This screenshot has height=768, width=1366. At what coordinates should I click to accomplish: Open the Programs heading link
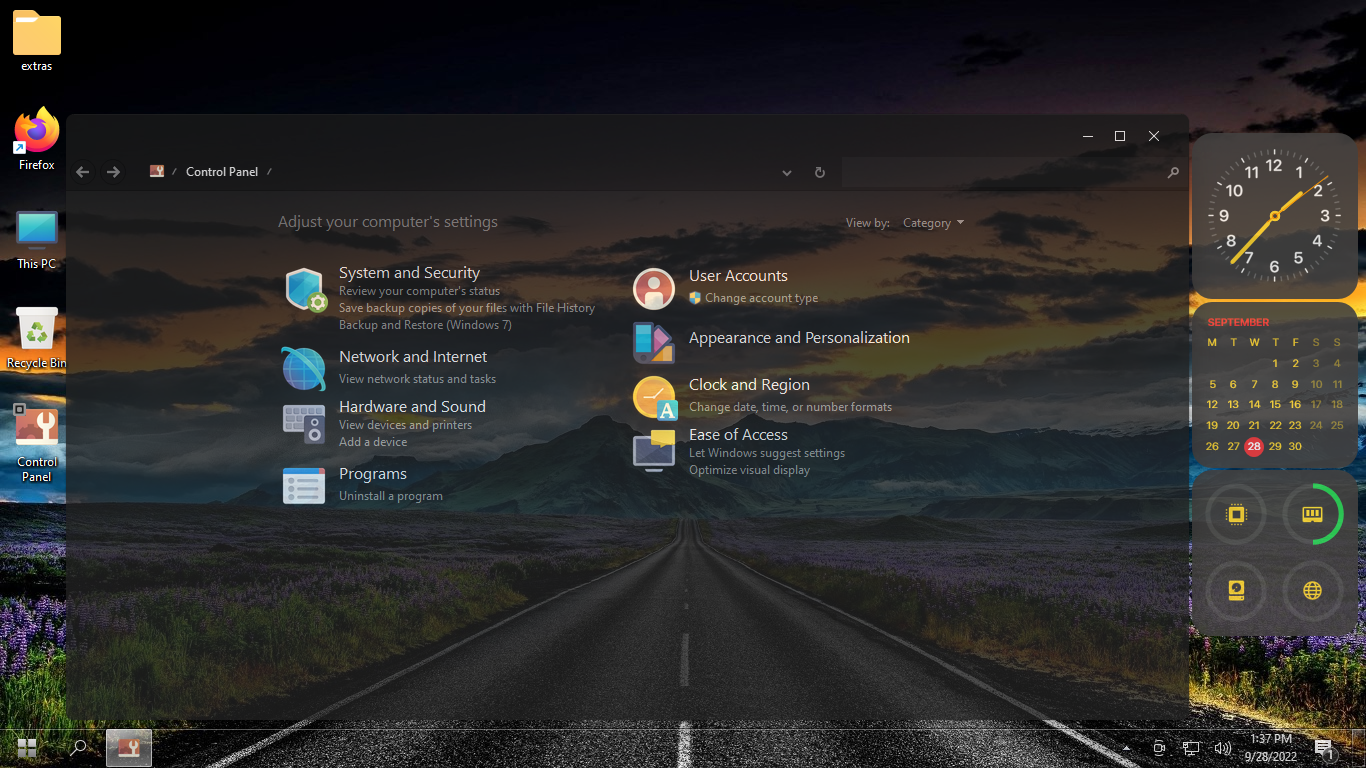coord(373,474)
